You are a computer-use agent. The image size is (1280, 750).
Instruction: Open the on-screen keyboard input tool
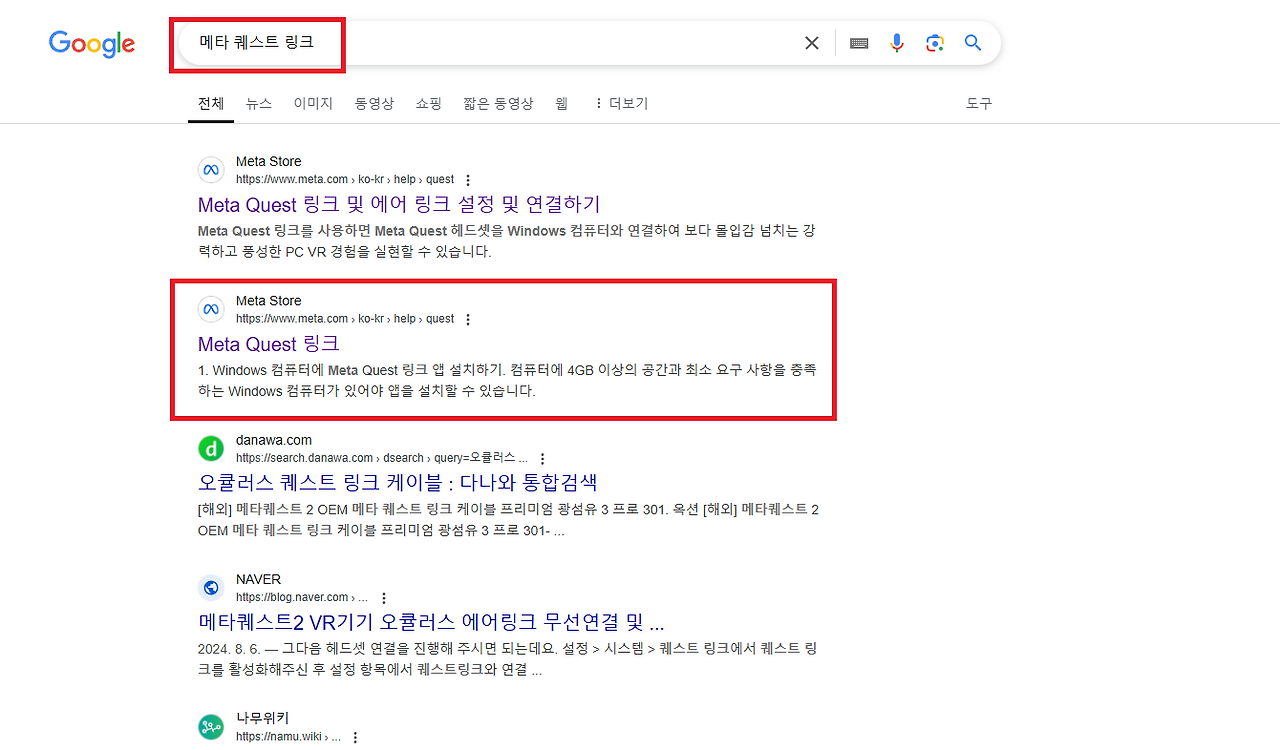[859, 43]
